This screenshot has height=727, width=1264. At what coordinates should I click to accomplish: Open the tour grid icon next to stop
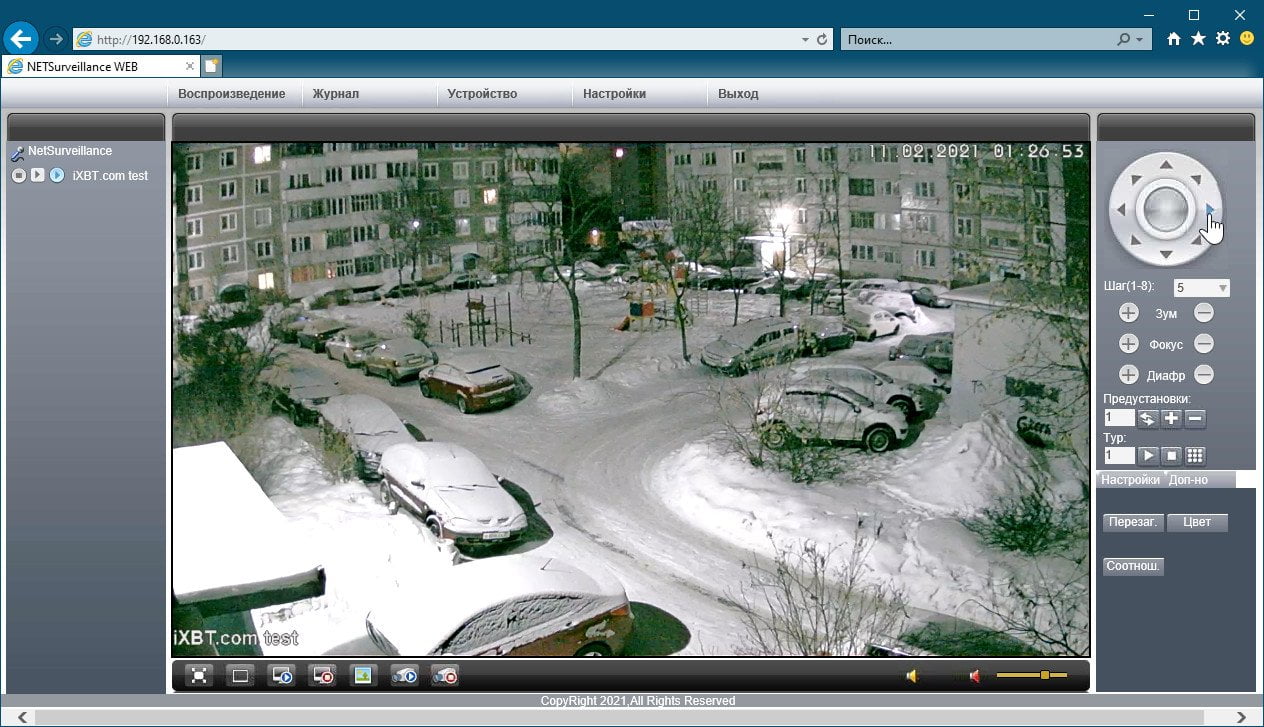pos(1196,456)
